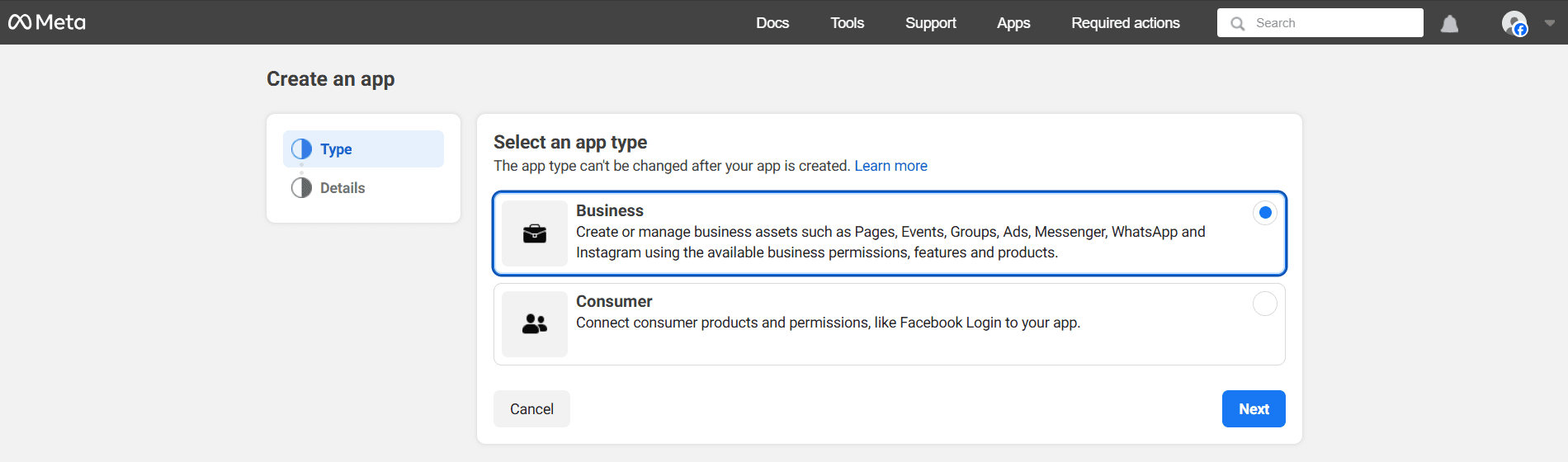Open Required actions page
Viewport: 1568px width, 462px height.
tap(1125, 23)
